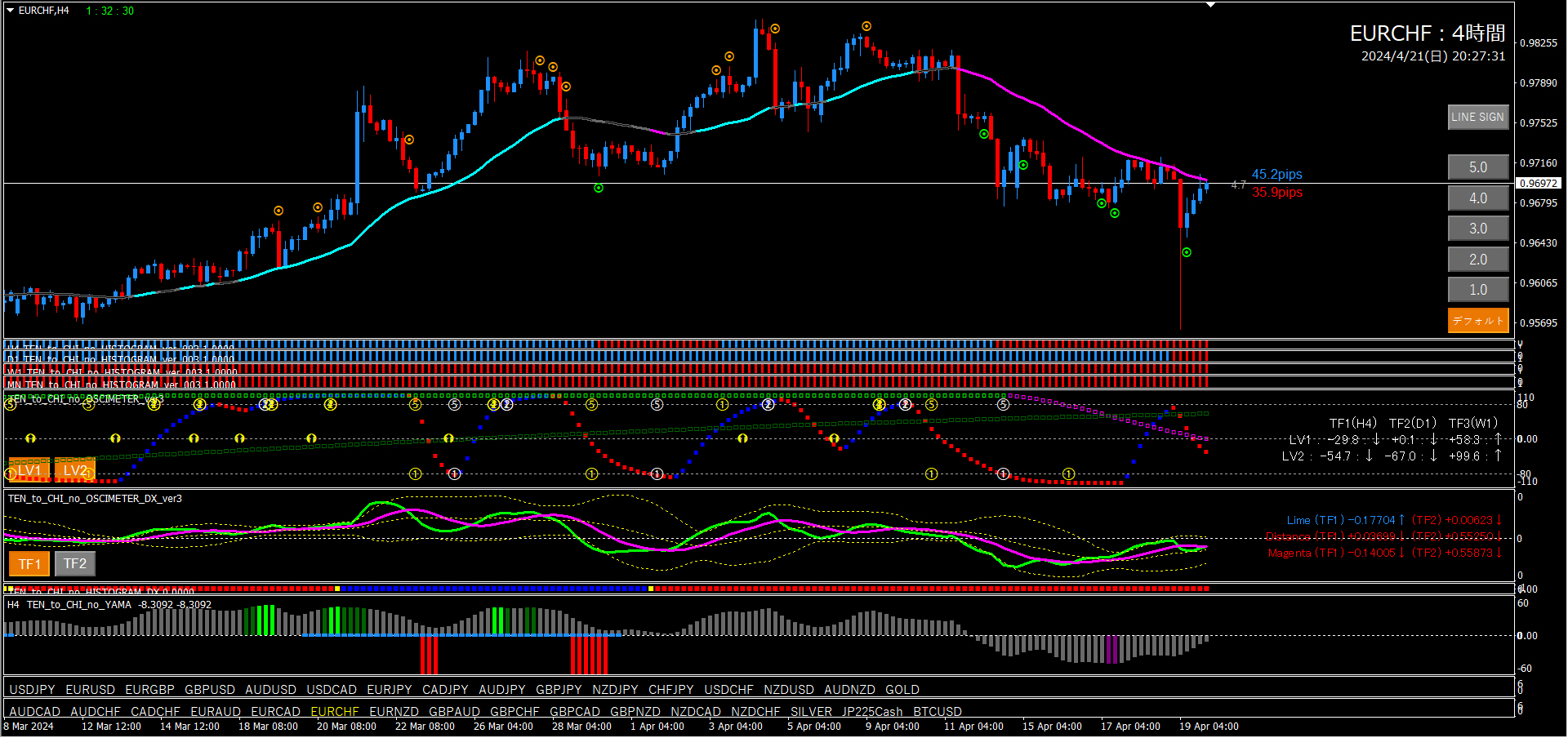Enable the TF2 timeframe button
Image resolution: width=1568 pixels, height=738 pixels.
(x=75, y=564)
